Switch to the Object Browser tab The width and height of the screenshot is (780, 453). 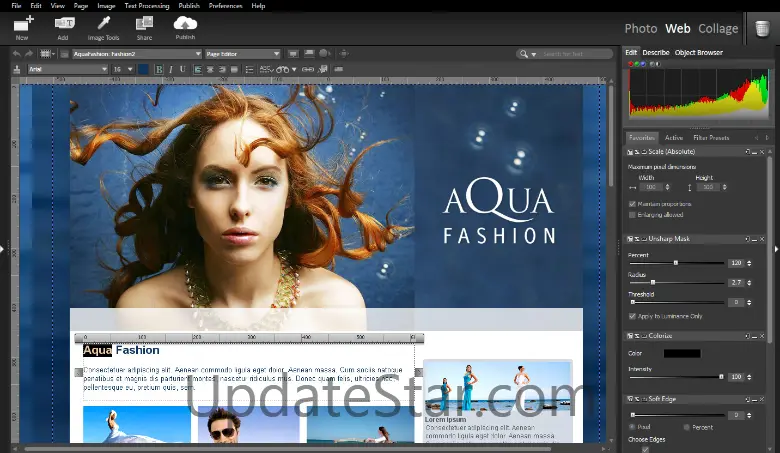pyautogui.click(x=698, y=52)
